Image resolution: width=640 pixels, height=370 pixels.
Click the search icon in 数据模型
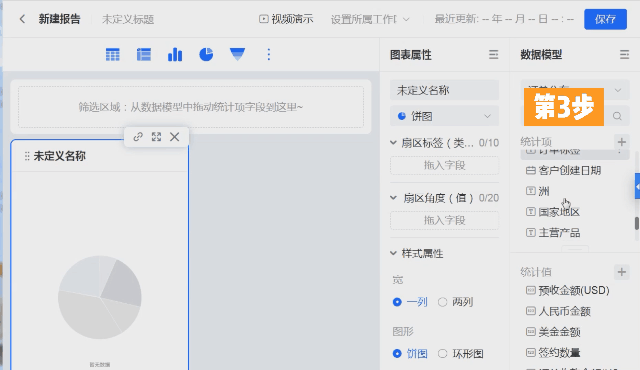coord(617,116)
